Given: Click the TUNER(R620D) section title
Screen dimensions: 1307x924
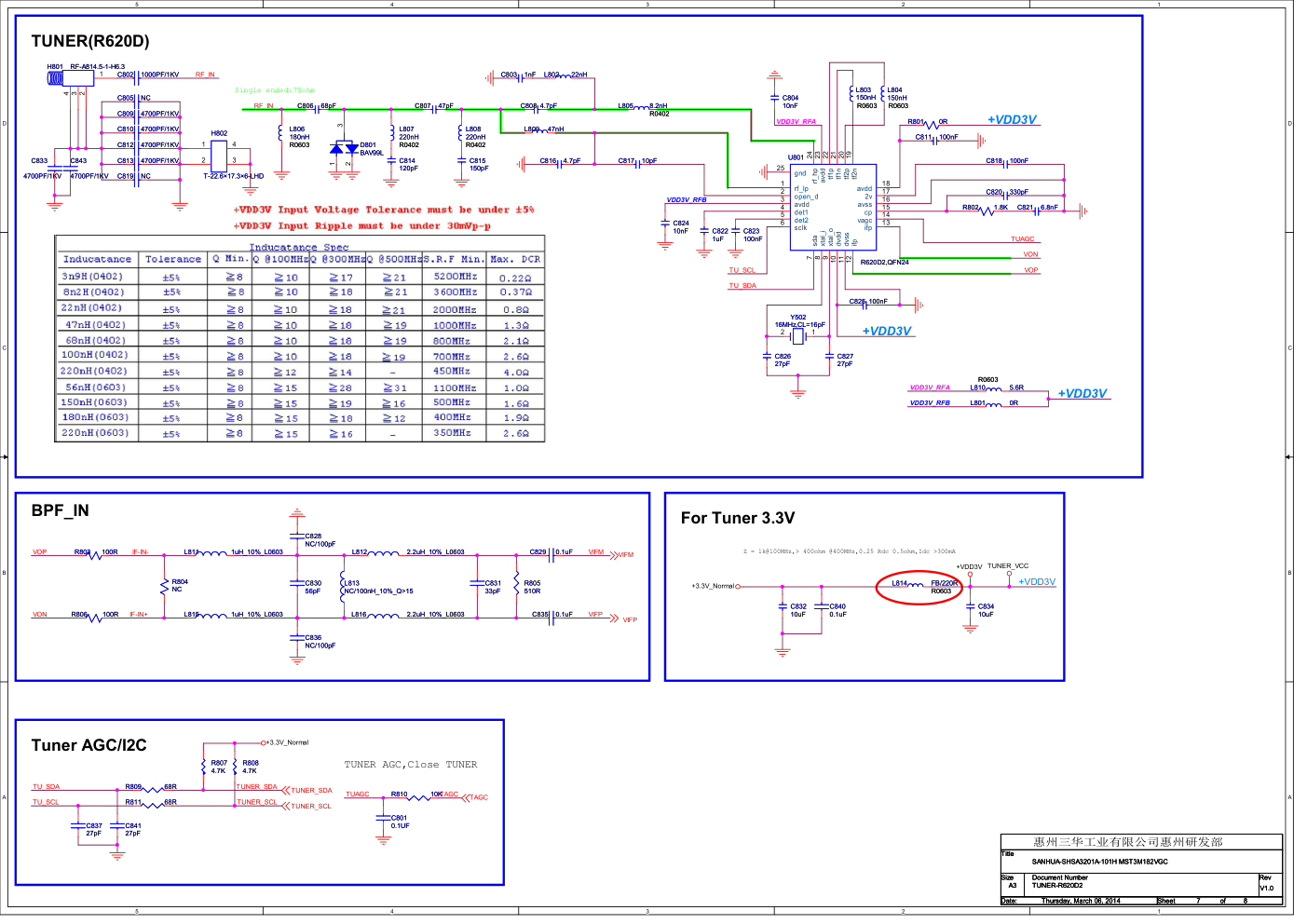Looking at the screenshot, I should coord(90,41).
